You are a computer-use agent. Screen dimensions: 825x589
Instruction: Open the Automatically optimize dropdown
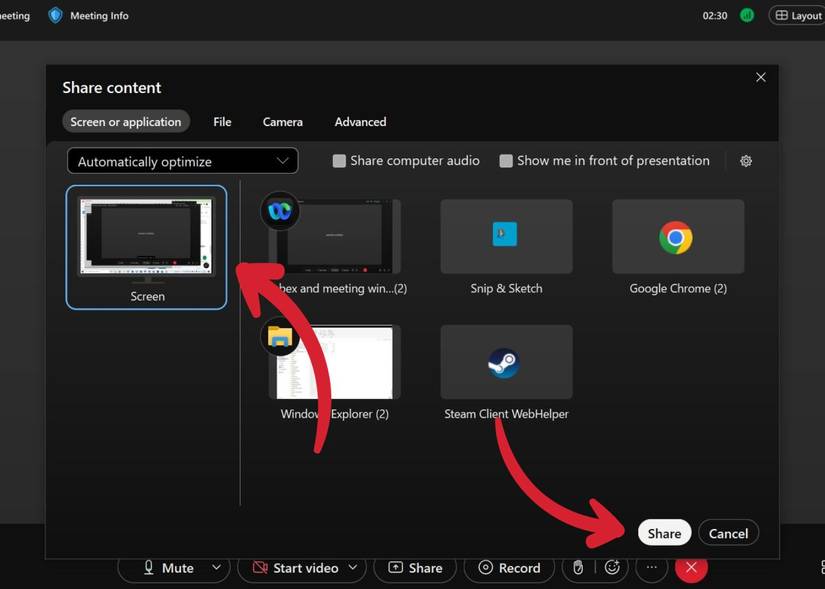pyautogui.click(x=182, y=160)
